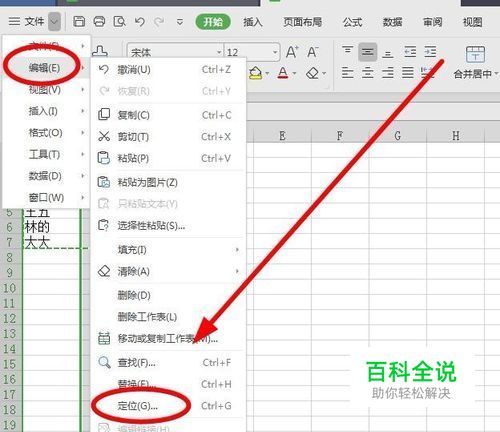This screenshot has width=500, height=432.
Task: Expand the 清除(A) submenu
Action: click(x=168, y=271)
